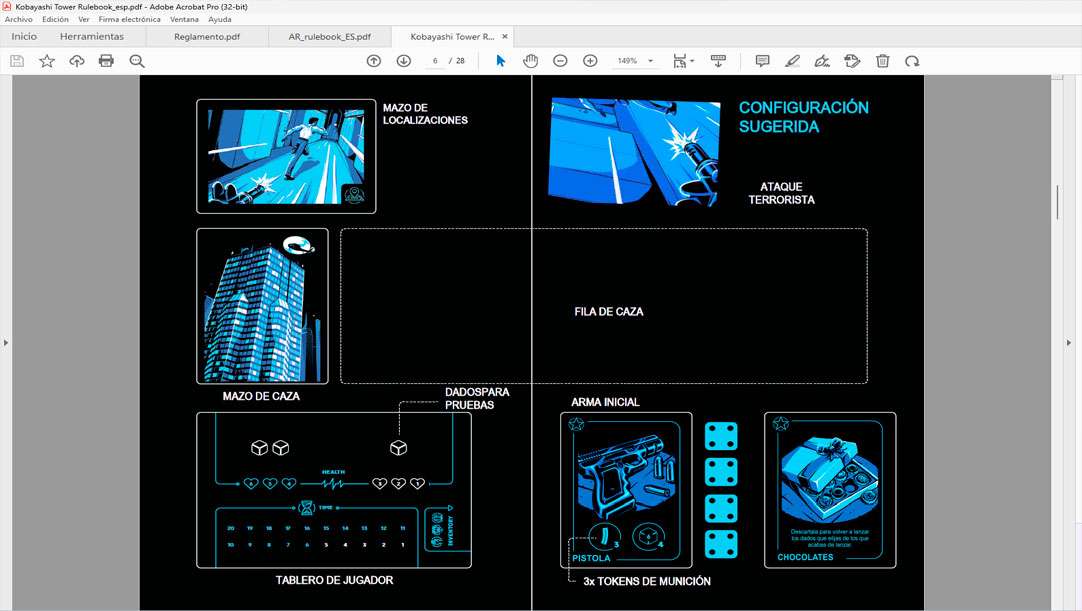
Task: Click the PISTOLA weapon card
Action: [626, 490]
